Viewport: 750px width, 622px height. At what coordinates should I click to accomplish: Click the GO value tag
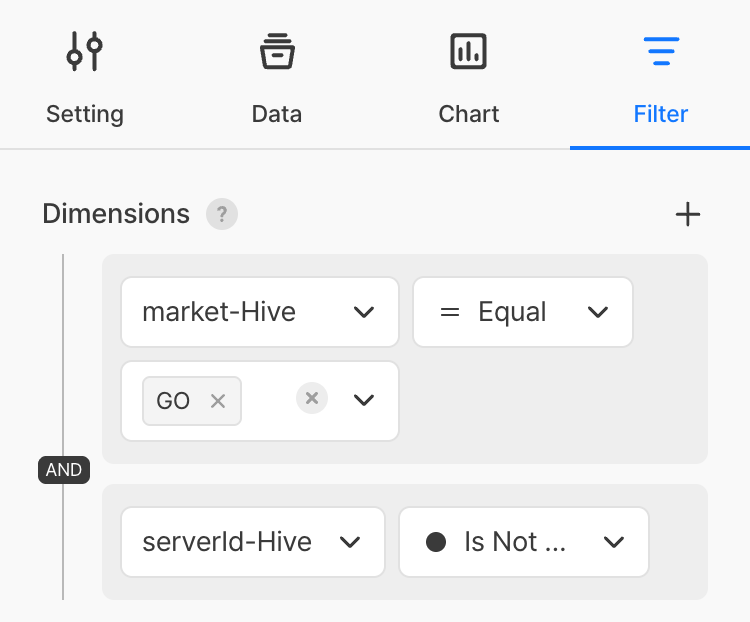(x=174, y=401)
